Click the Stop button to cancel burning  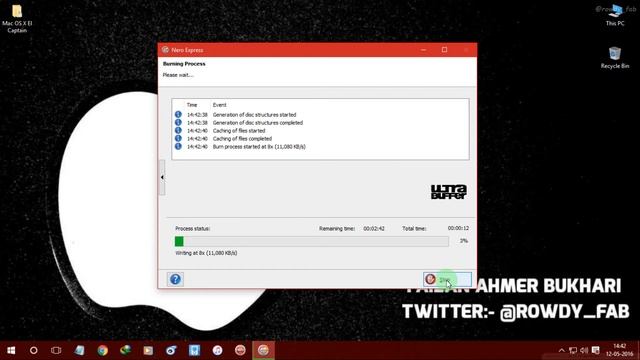(x=447, y=279)
